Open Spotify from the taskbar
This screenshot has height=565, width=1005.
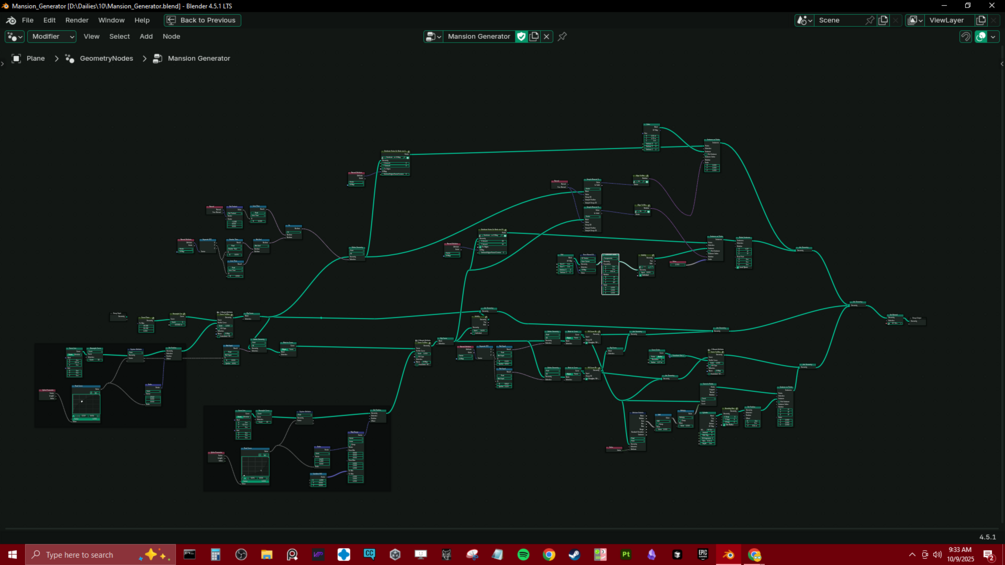(523, 555)
